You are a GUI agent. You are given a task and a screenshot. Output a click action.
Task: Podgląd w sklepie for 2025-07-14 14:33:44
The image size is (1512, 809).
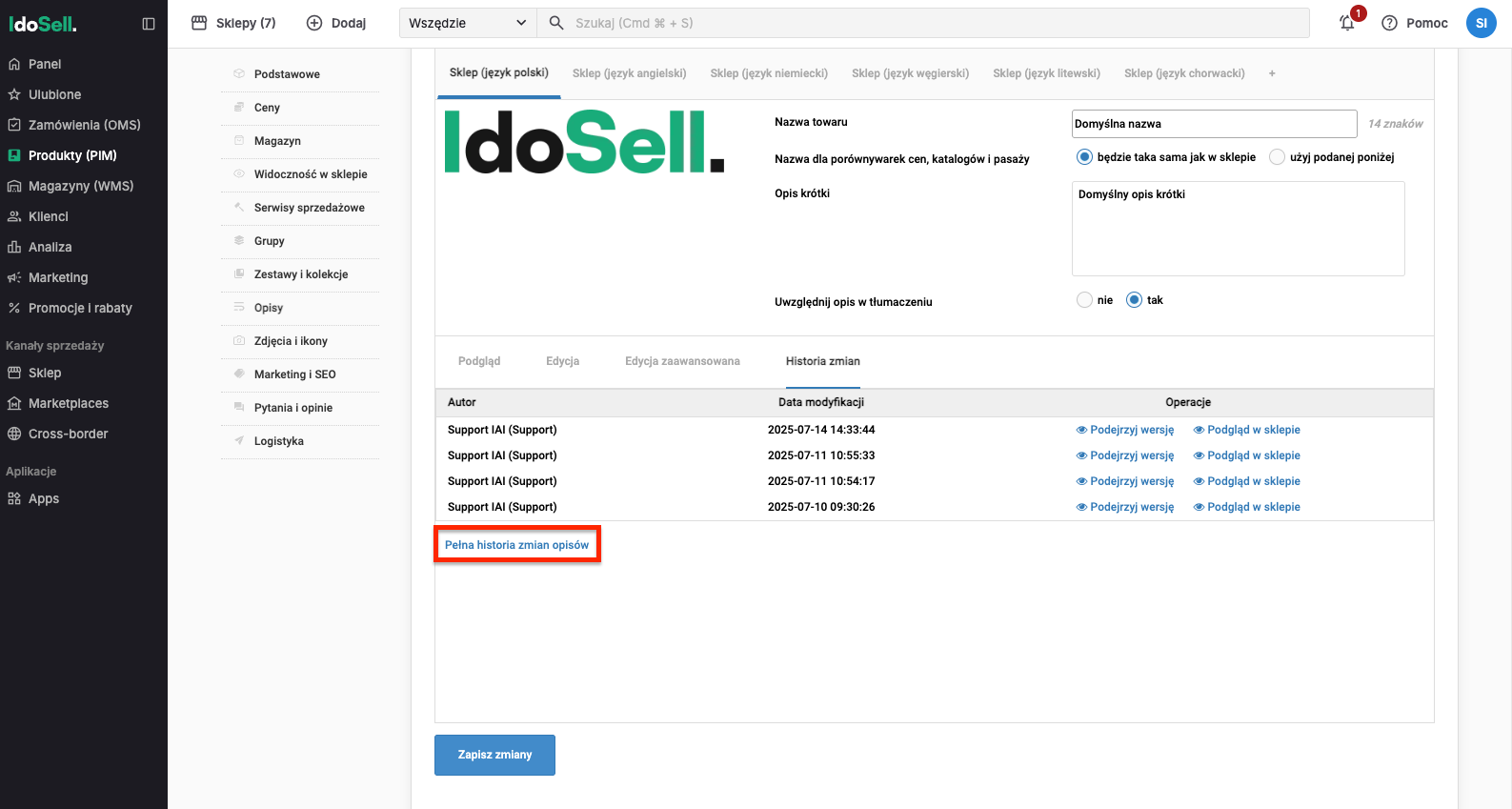[x=1247, y=430]
